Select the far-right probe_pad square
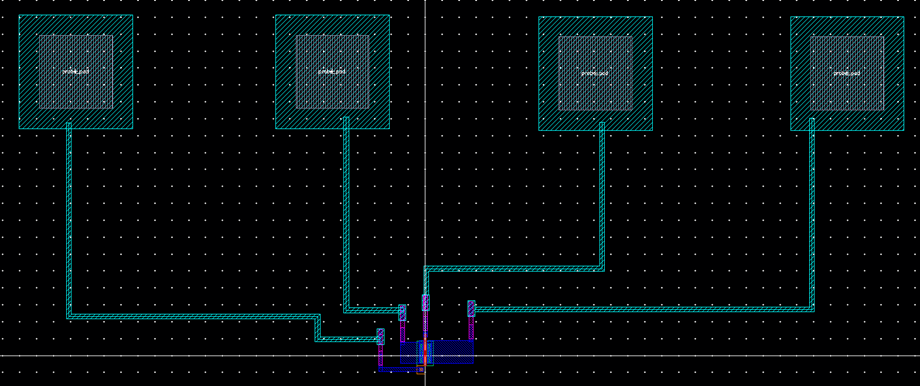Viewport: 920px width, 386px height. click(x=847, y=73)
